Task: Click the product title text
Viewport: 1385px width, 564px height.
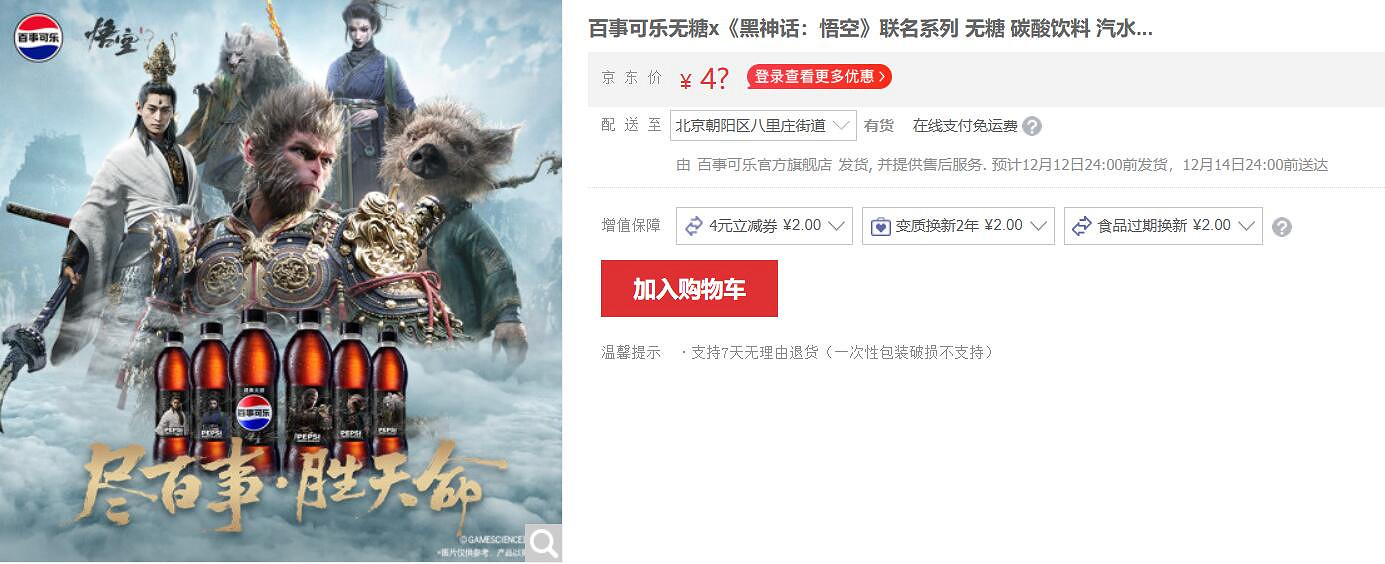Action: click(x=870, y=28)
